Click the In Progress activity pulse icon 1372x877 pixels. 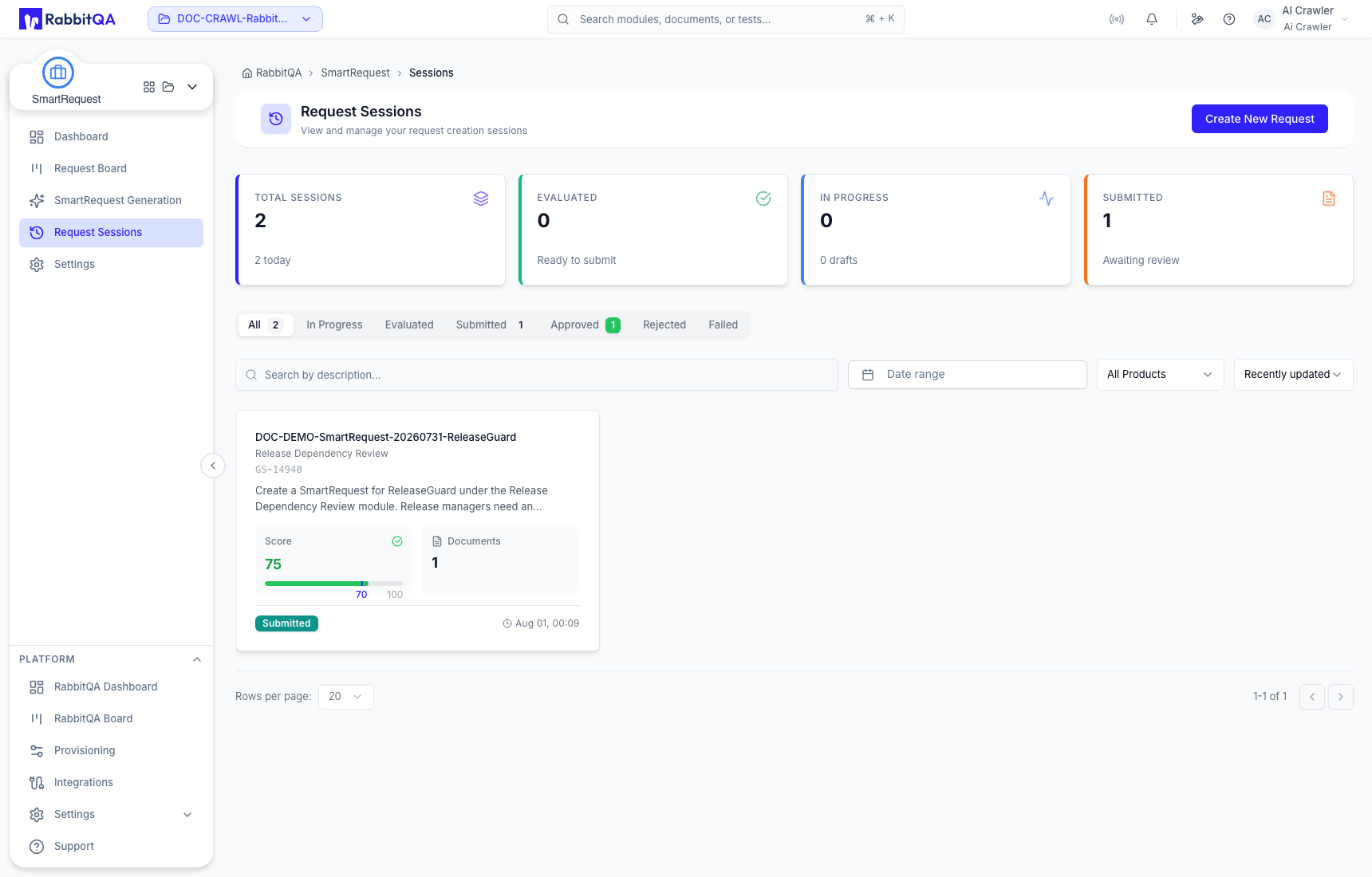pos(1047,199)
